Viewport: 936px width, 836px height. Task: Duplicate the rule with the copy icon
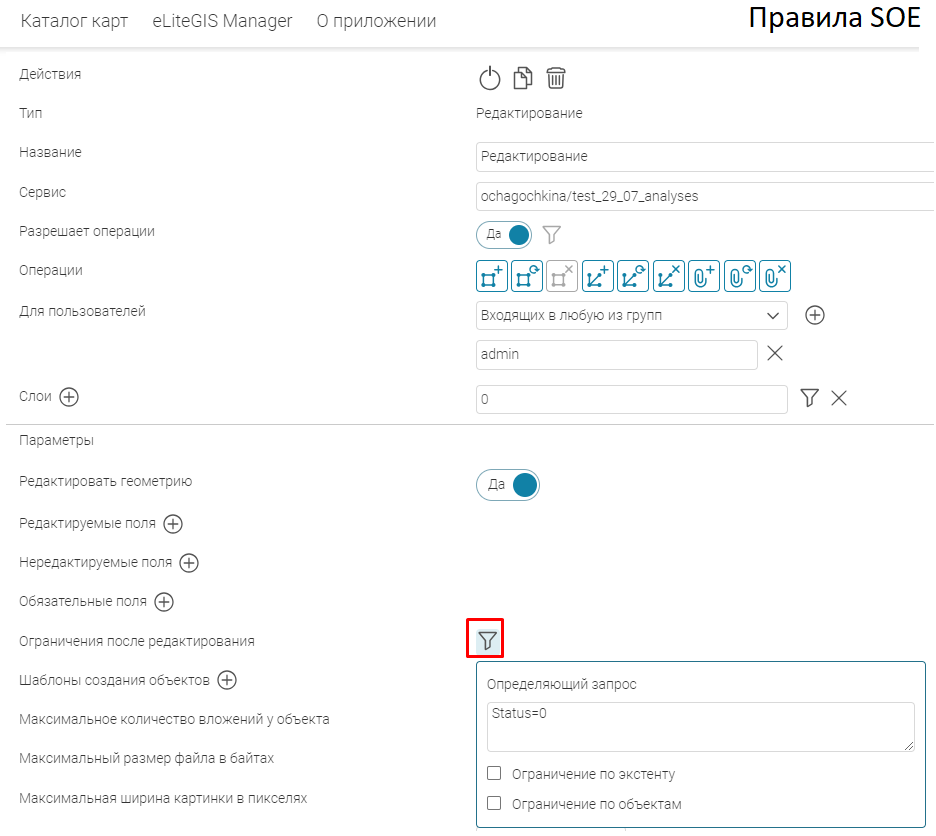click(522, 78)
